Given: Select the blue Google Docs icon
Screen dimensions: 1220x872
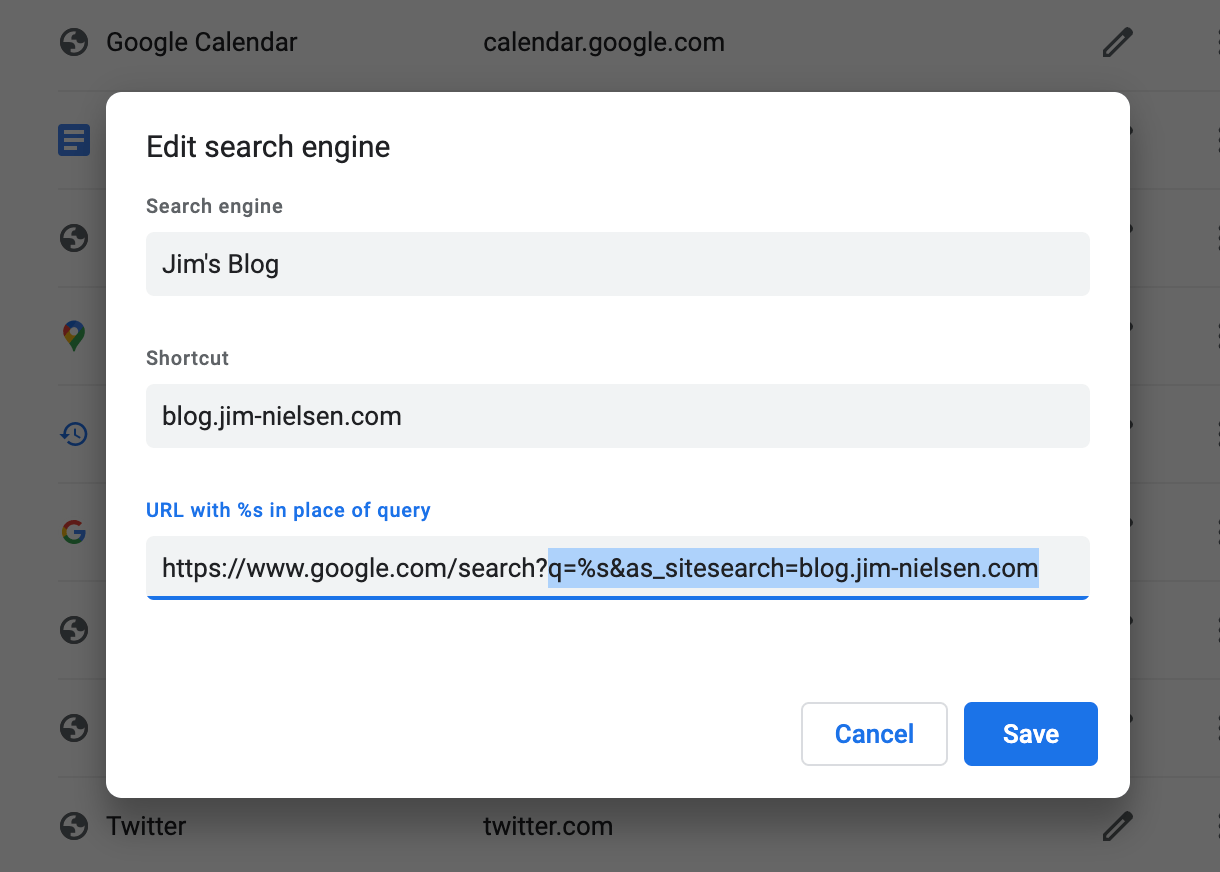Looking at the screenshot, I should click(74, 140).
